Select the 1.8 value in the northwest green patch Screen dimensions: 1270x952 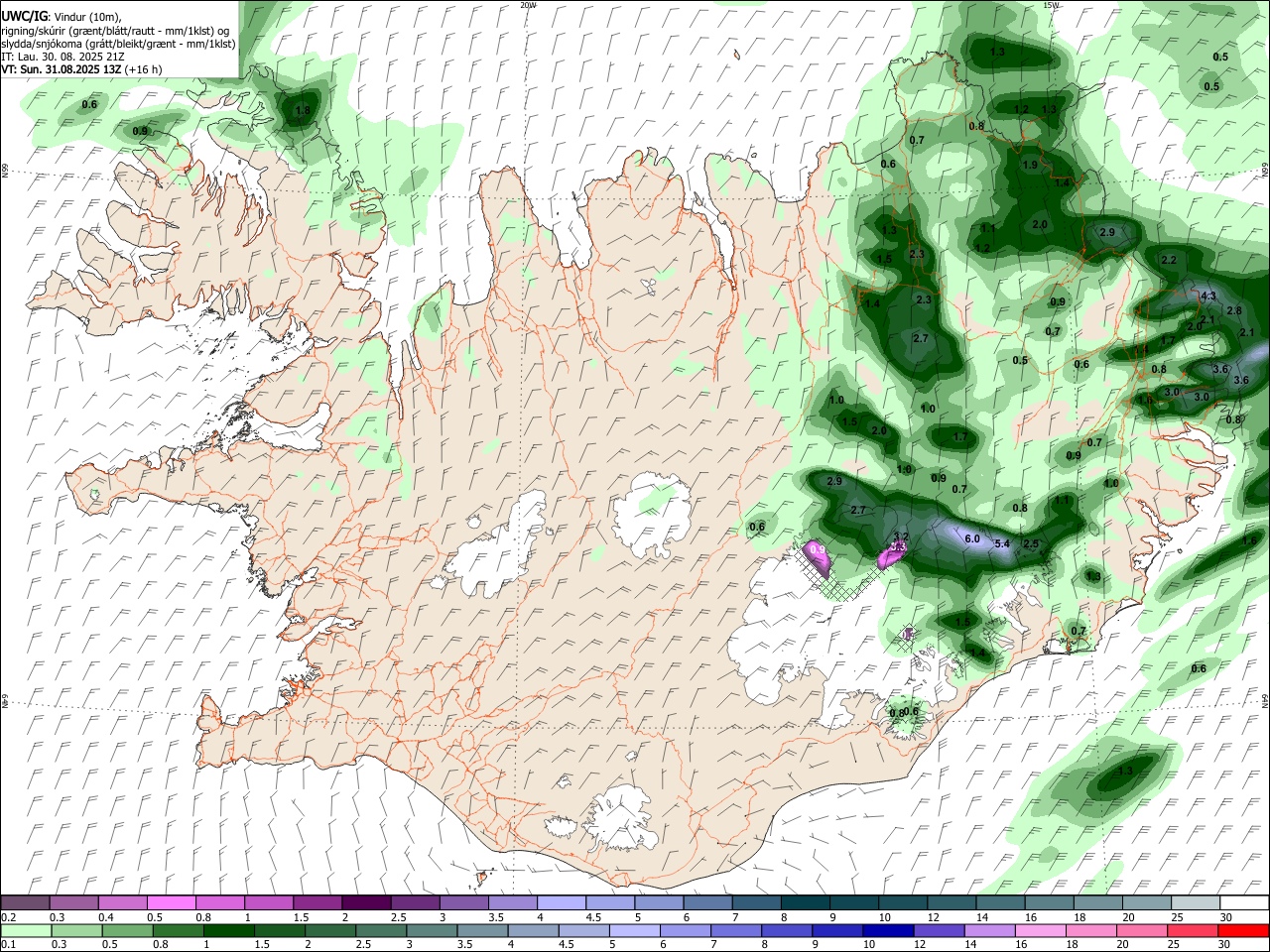pos(304,110)
